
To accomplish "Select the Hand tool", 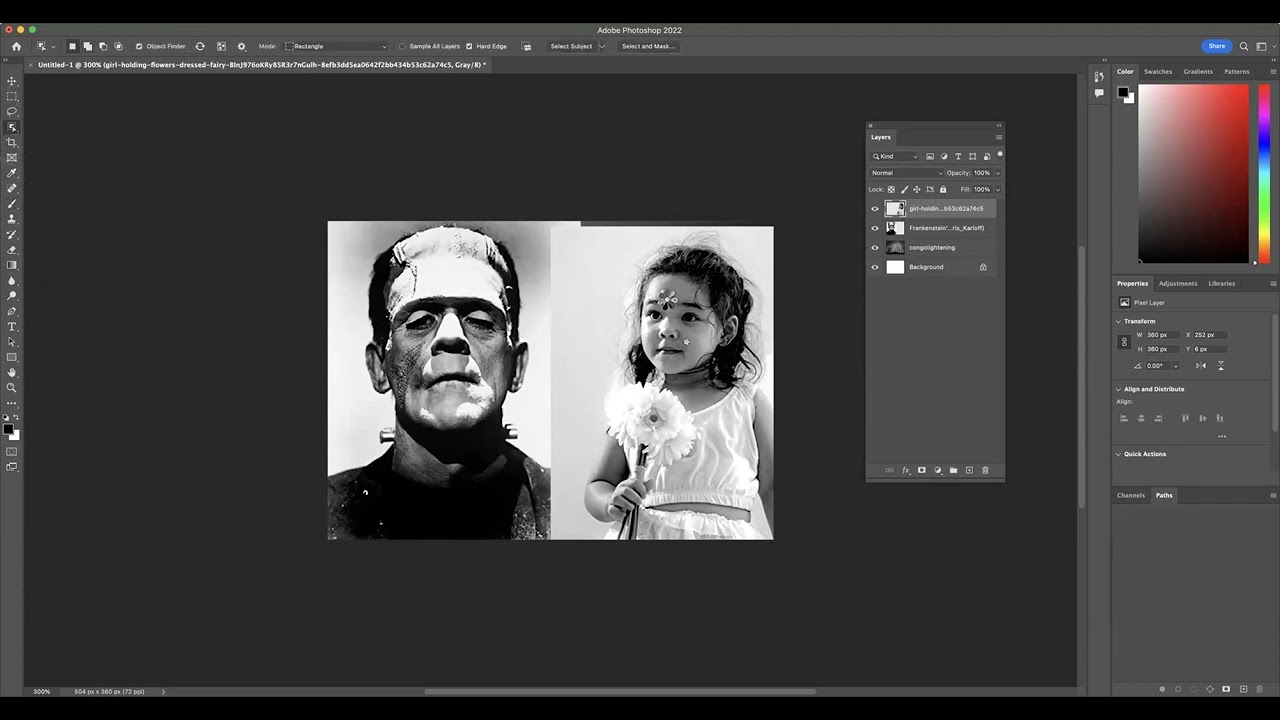I will point(12,372).
